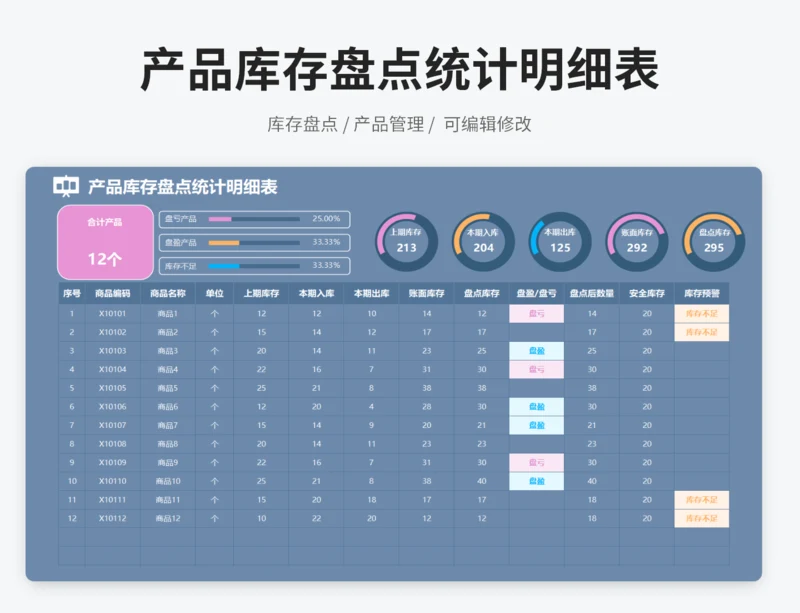Select the 账面库存 292 ring gauge

pos(637,241)
